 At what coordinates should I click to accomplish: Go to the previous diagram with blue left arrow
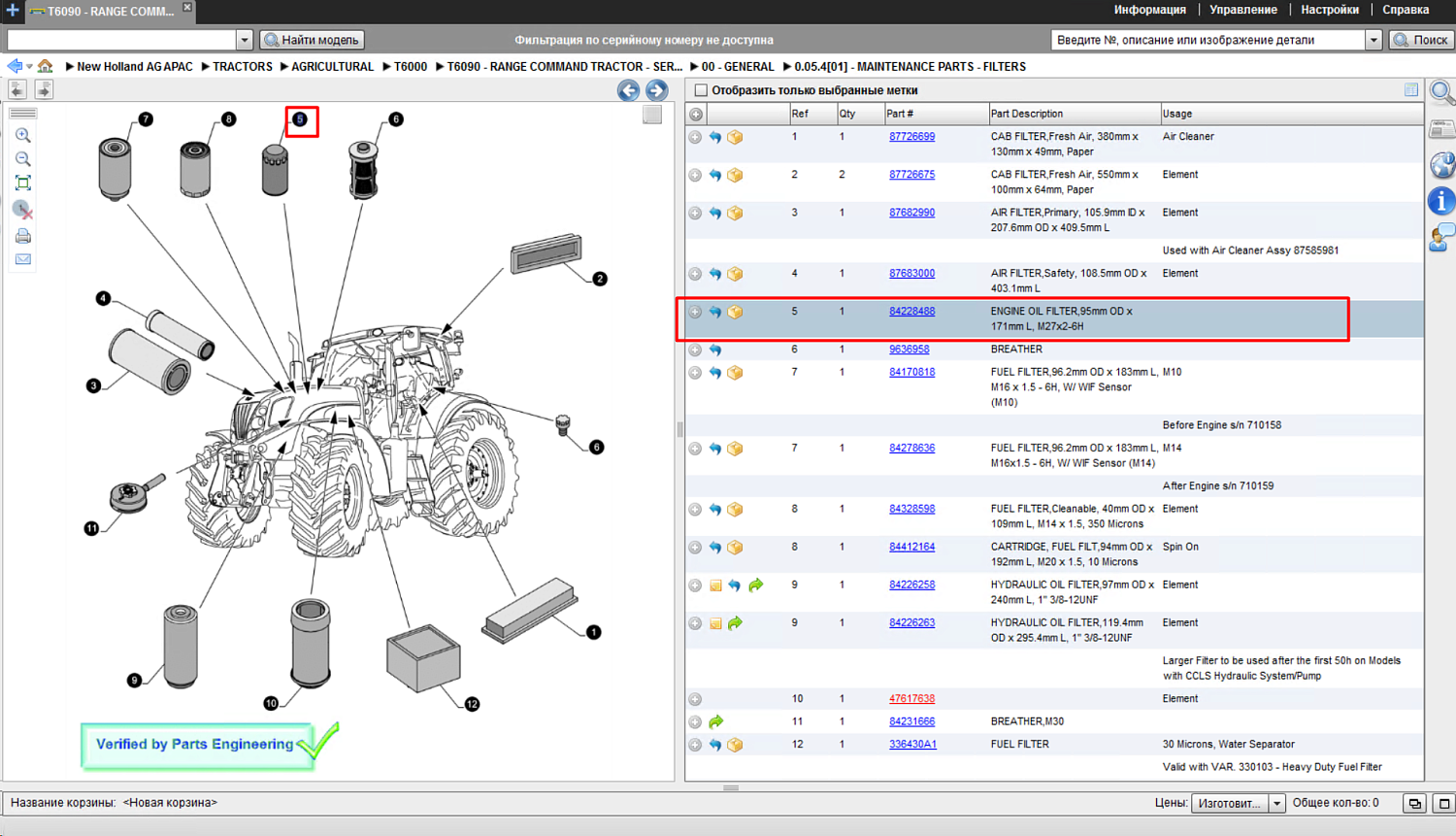tap(629, 90)
